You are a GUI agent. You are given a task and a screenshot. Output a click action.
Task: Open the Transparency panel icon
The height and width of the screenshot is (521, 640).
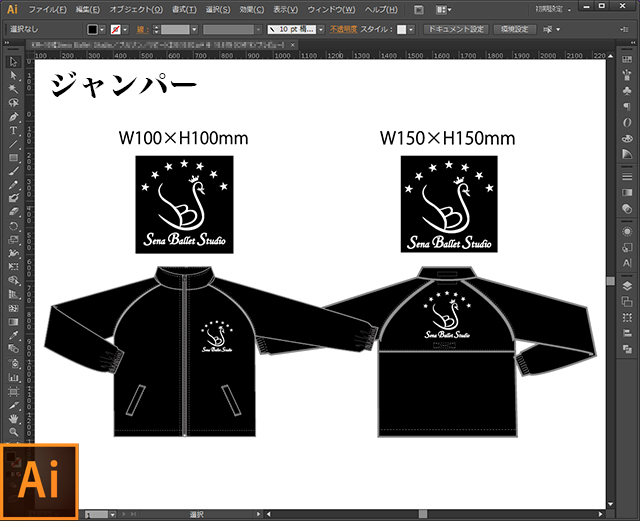[627, 208]
